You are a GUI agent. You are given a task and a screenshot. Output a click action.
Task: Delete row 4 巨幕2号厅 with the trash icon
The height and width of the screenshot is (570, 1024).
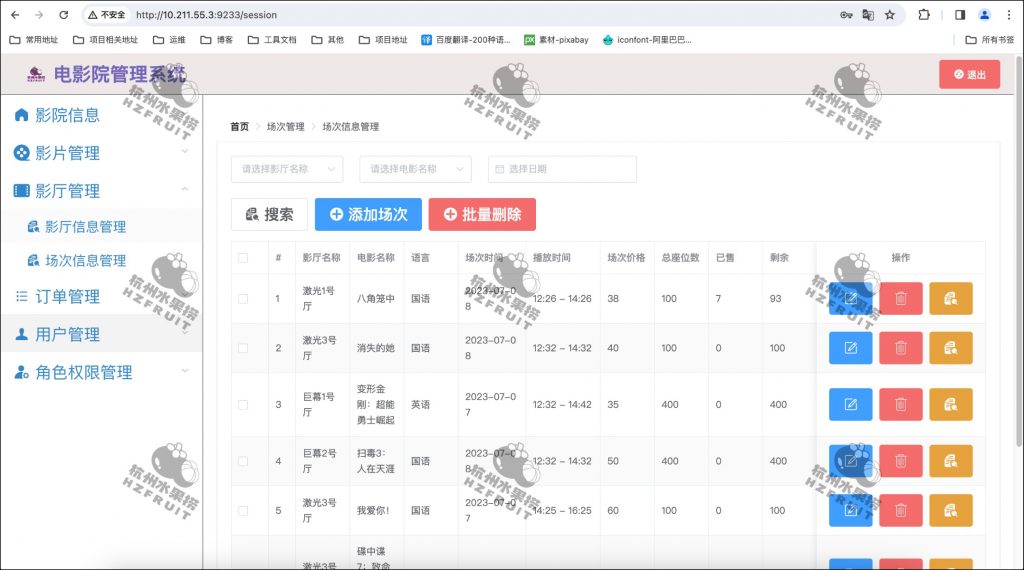pos(901,461)
